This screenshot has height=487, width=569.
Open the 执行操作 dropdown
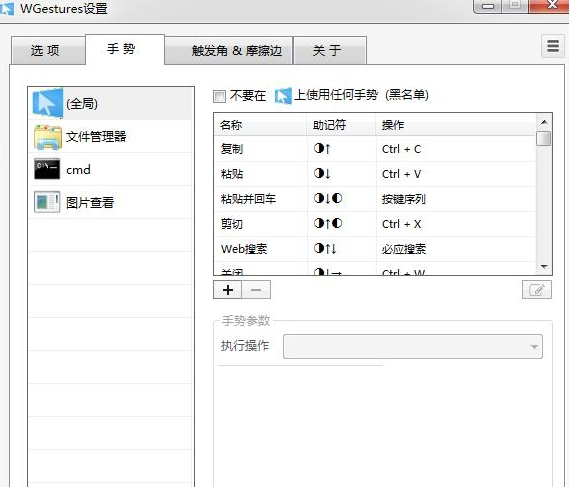click(x=413, y=347)
